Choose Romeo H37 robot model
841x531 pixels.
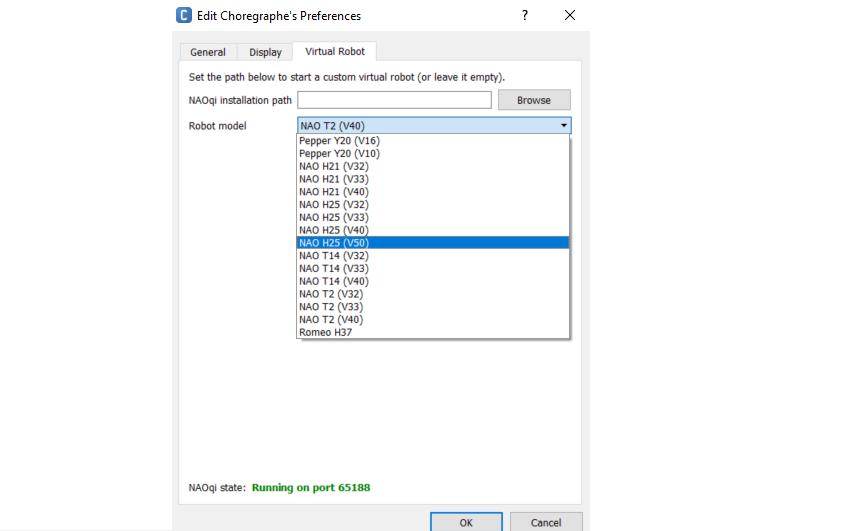tap(433, 333)
